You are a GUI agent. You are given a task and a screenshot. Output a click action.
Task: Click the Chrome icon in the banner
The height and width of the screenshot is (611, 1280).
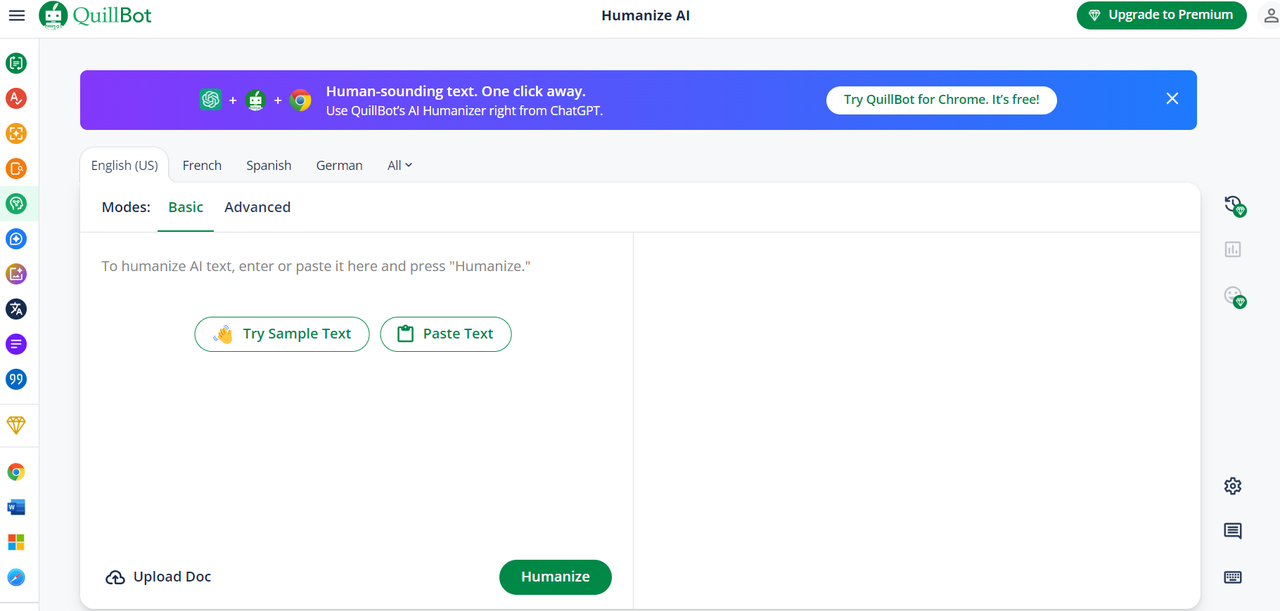pos(301,100)
